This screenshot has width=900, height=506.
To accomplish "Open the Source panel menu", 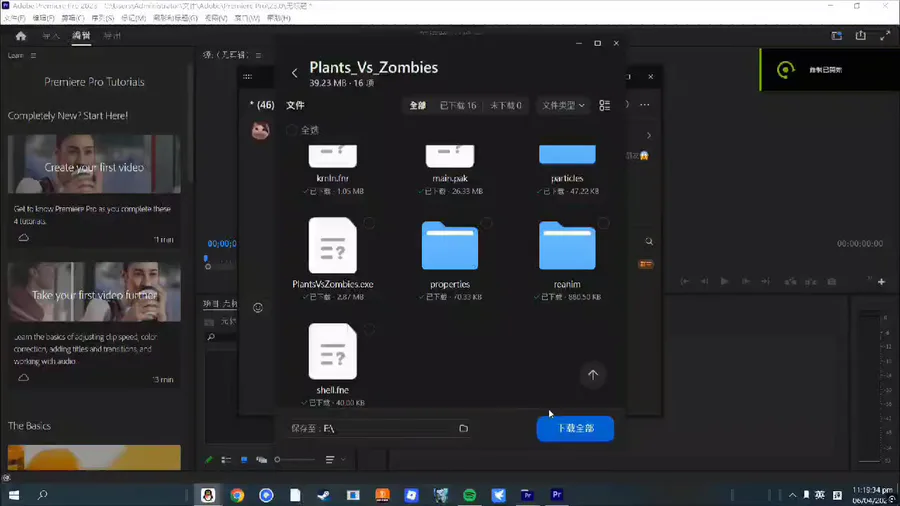I will click(258, 55).
